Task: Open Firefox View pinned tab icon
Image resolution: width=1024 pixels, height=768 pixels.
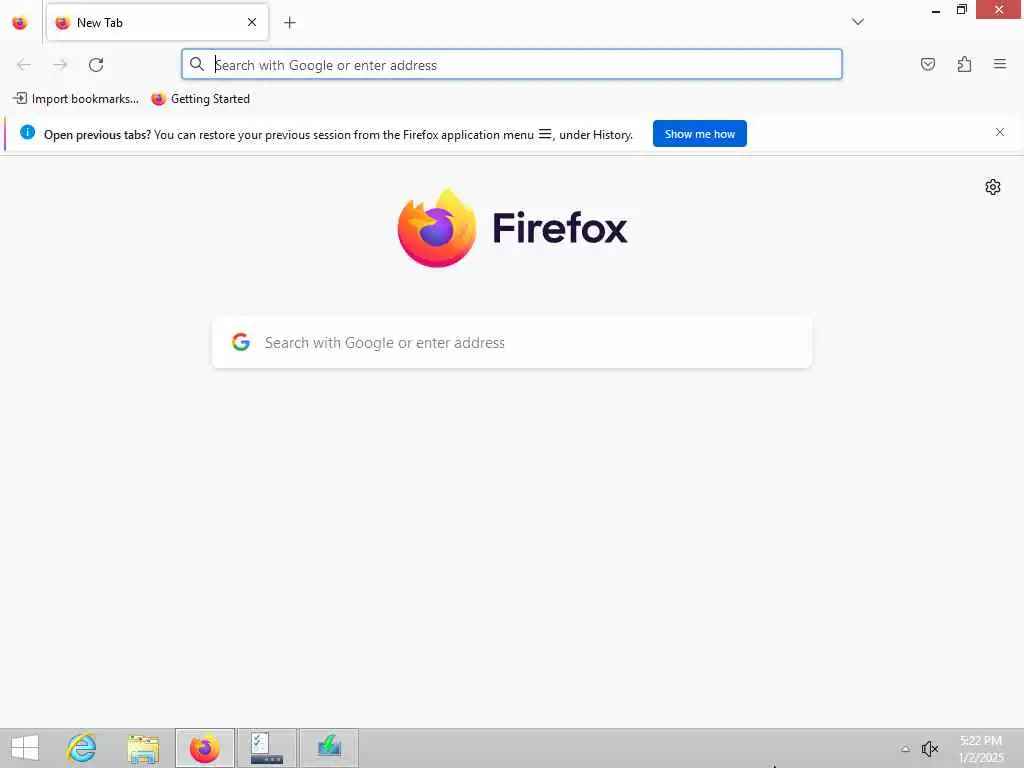Action: pos(20,23)
